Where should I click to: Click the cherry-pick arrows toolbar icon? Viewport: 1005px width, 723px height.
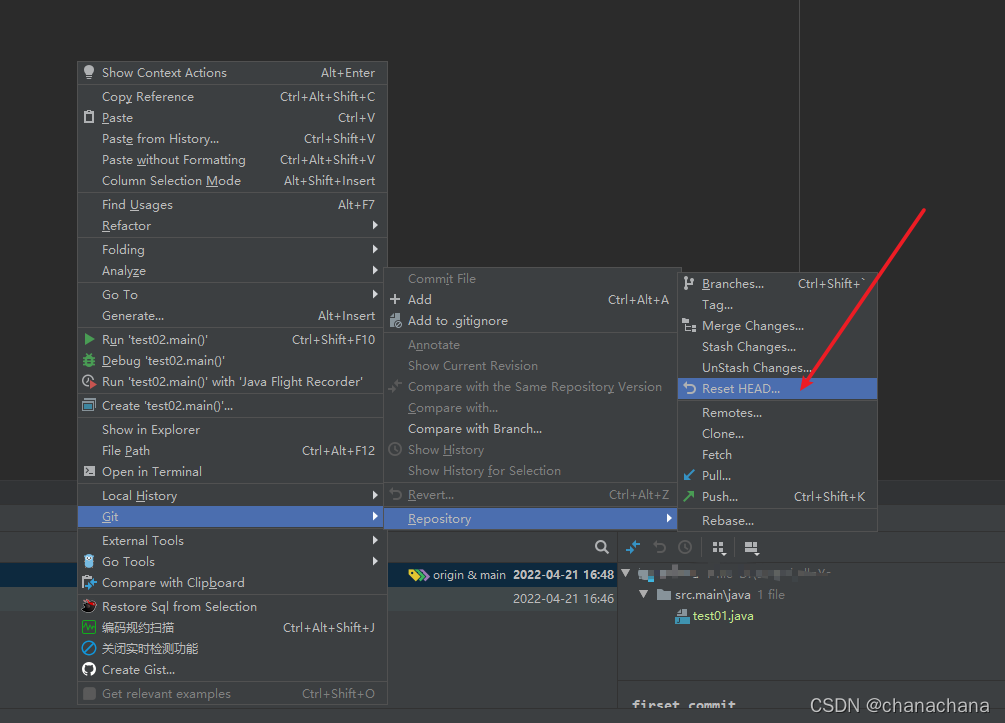(x=633, y=547)
